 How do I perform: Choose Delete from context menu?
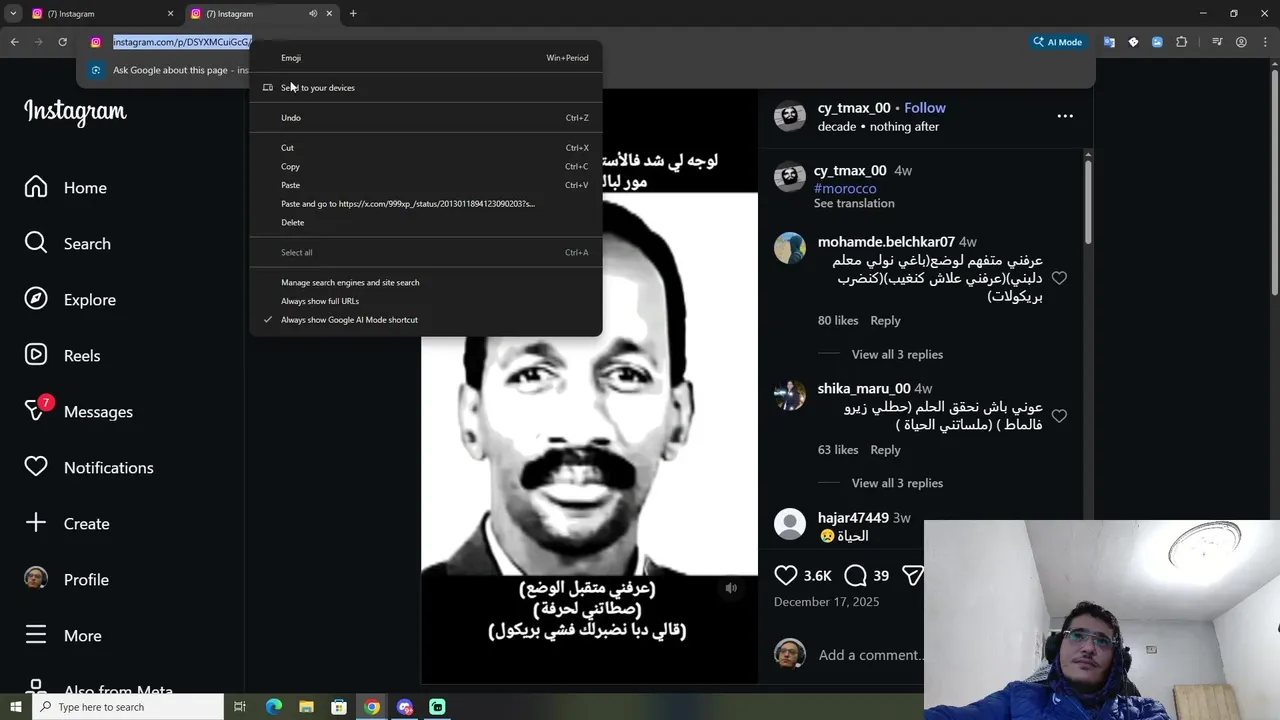coord(425,223)
